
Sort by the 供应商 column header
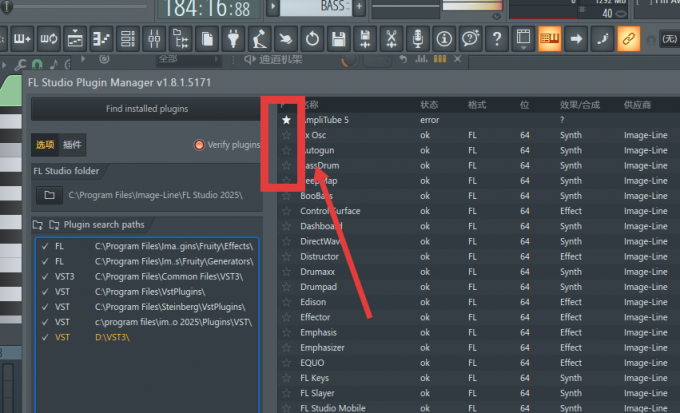[637, 105]
